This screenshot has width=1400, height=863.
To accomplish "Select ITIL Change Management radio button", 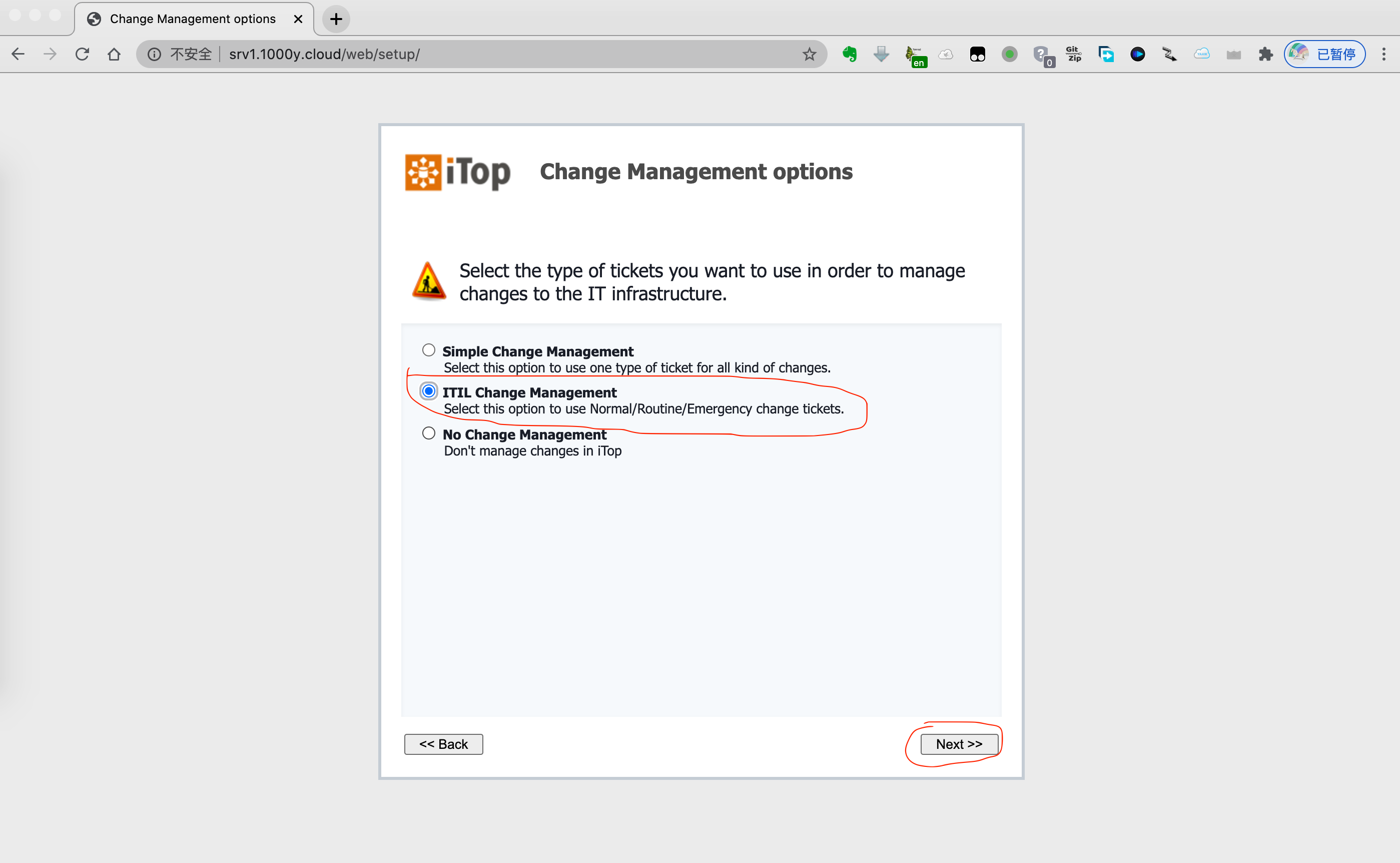I will click(x=428, y=391).
